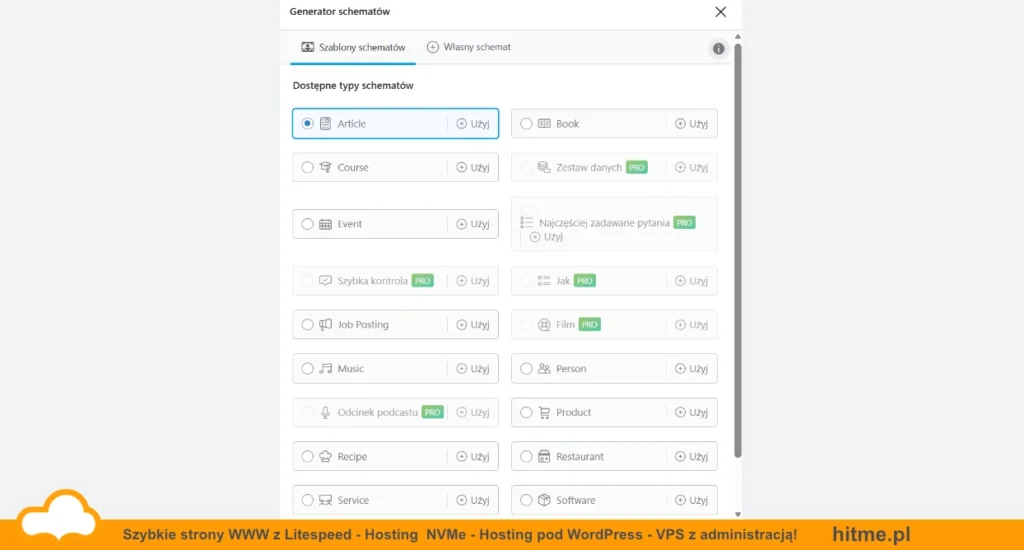Click the Product shopping cart icon
This screenshot has height=550, width=1024.
[x=544, y=412]
